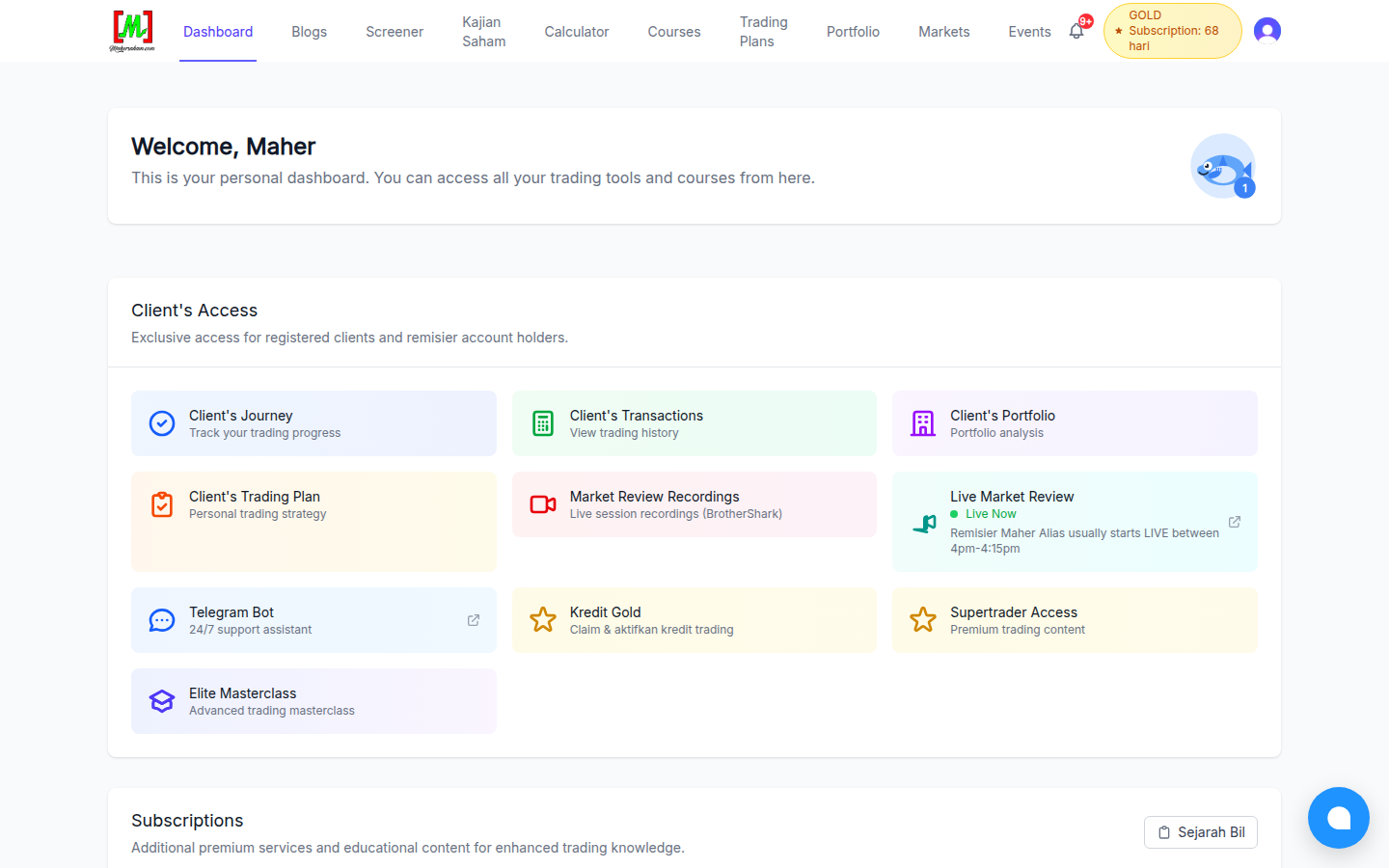
Task: Open the user profile avatar menu
Action: pos(1267,31)
